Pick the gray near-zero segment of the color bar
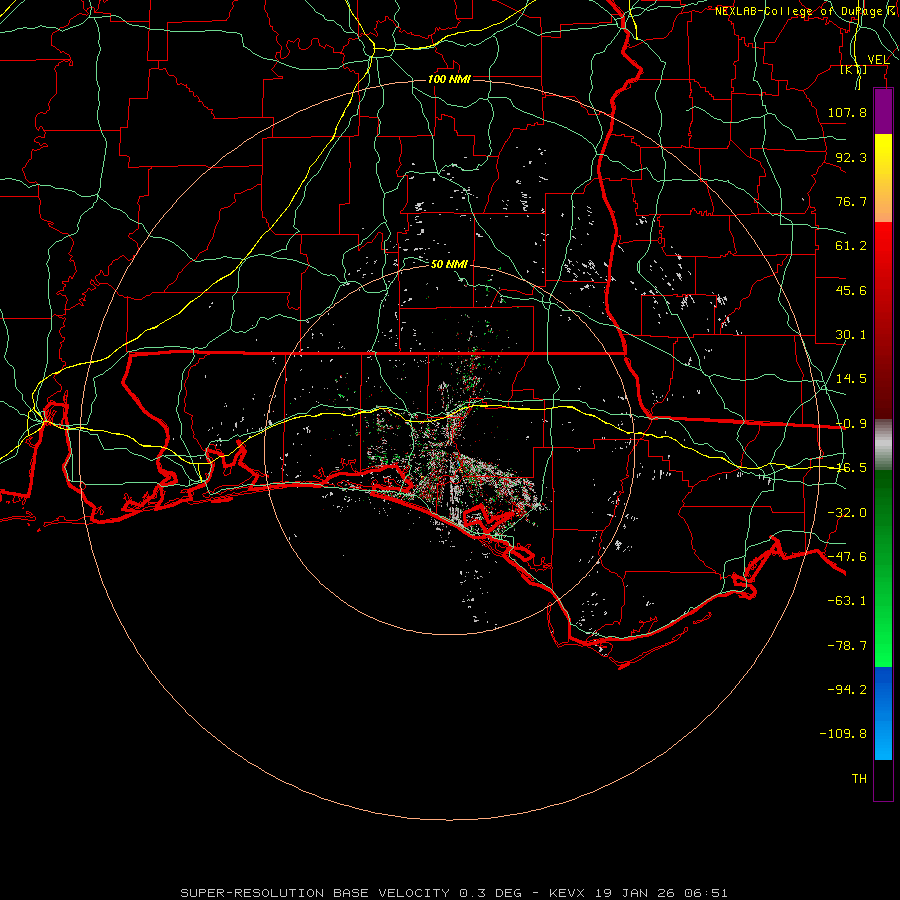The image size is (900, 900). click(883, 444)
